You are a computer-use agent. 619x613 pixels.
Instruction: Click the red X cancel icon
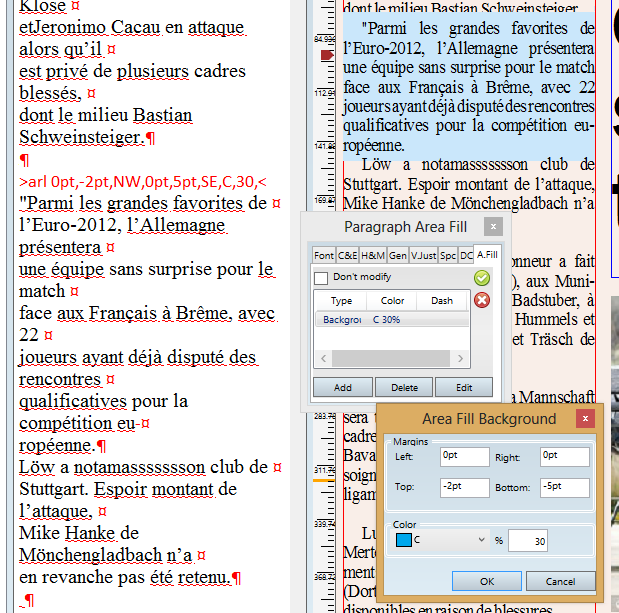[482, 300]
